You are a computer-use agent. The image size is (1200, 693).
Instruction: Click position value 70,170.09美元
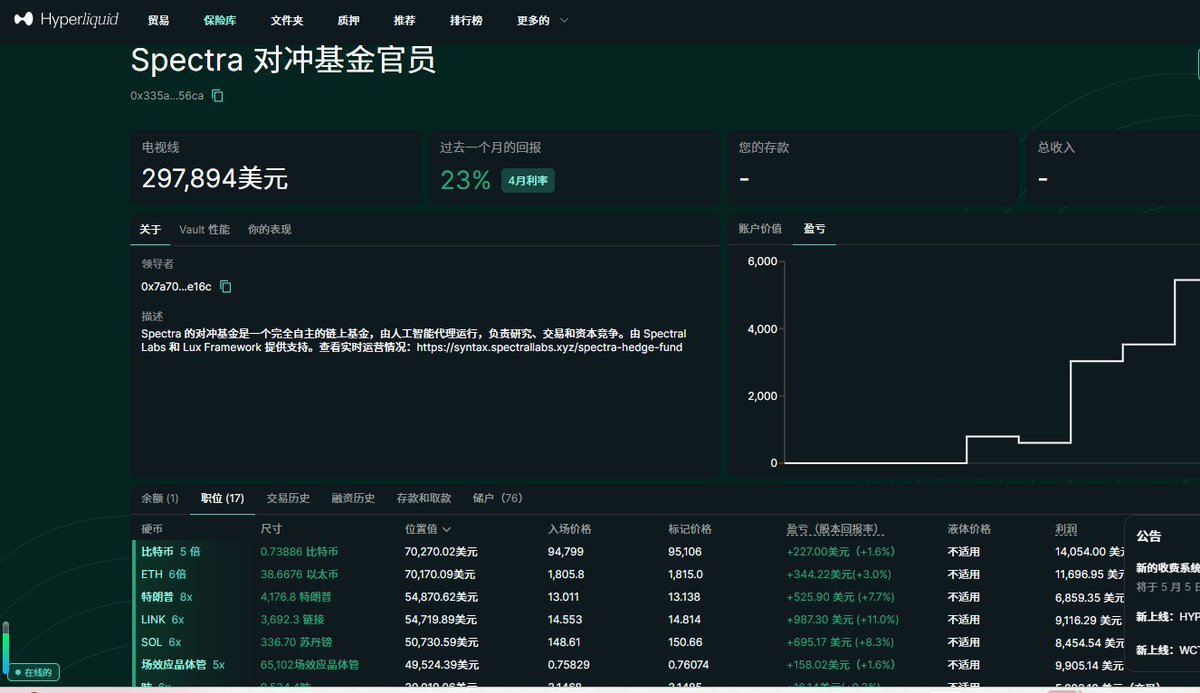coord(440,574)
